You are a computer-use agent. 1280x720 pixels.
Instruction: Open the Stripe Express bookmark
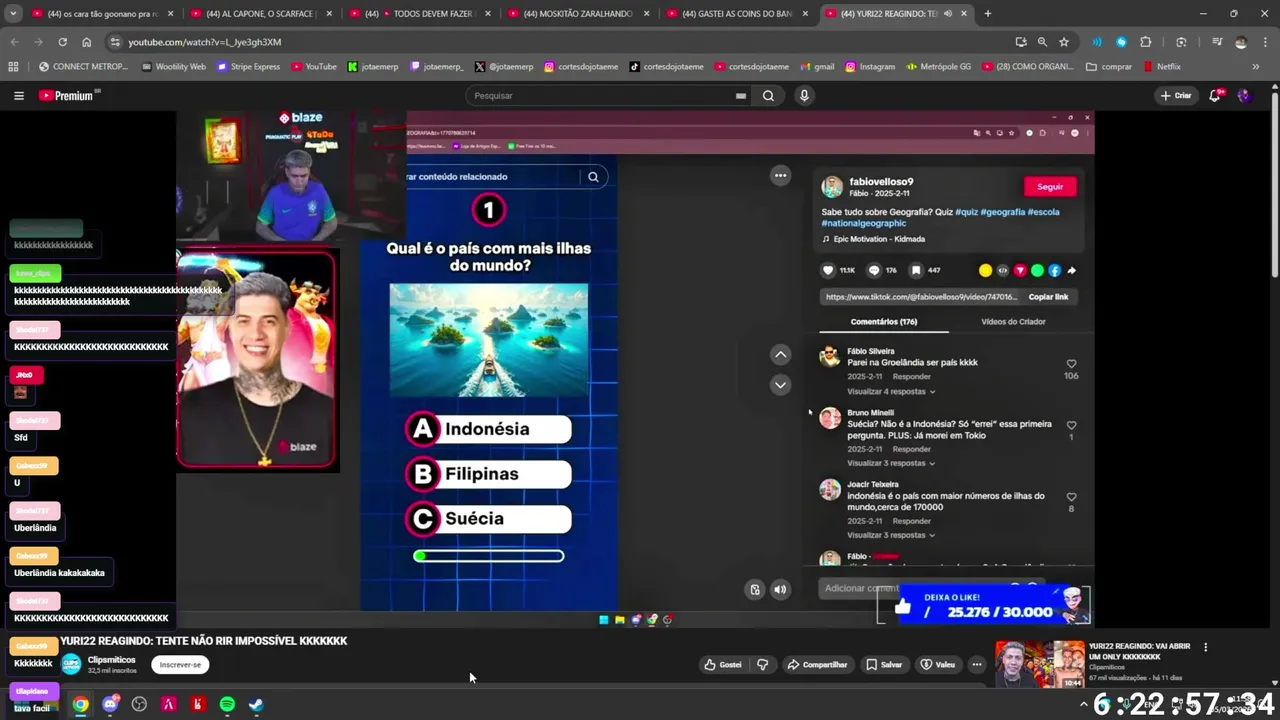[x=248, y=67]
